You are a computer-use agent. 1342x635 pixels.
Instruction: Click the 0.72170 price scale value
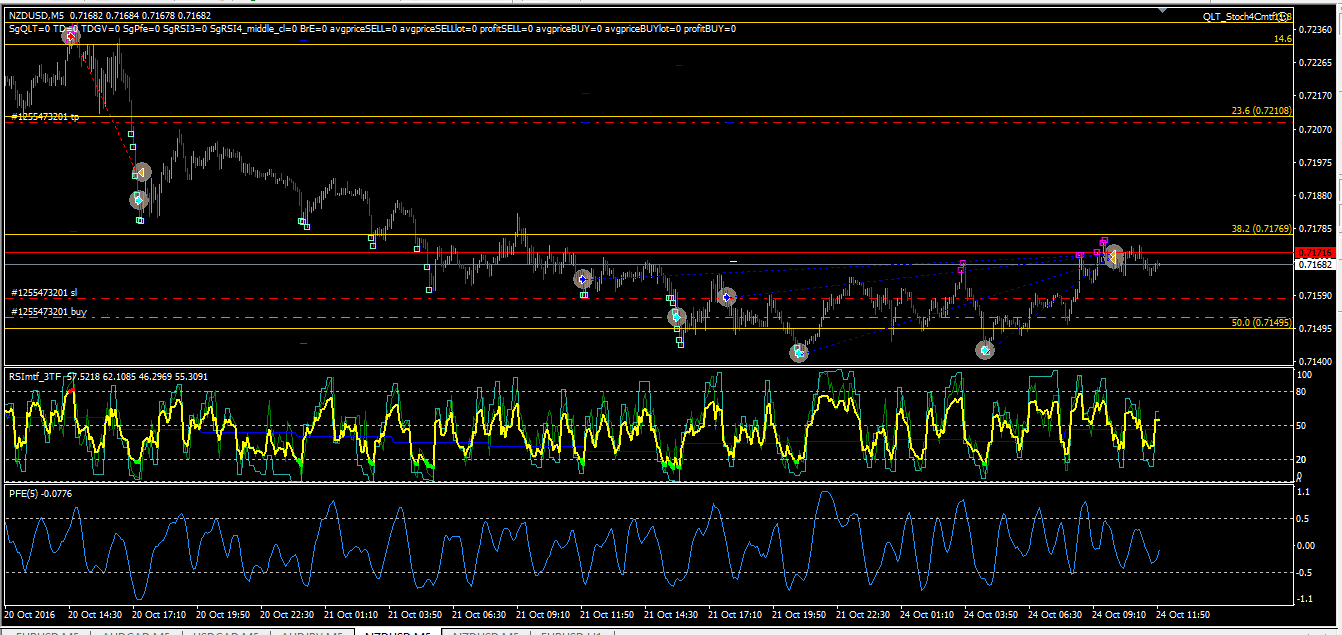1313,96
